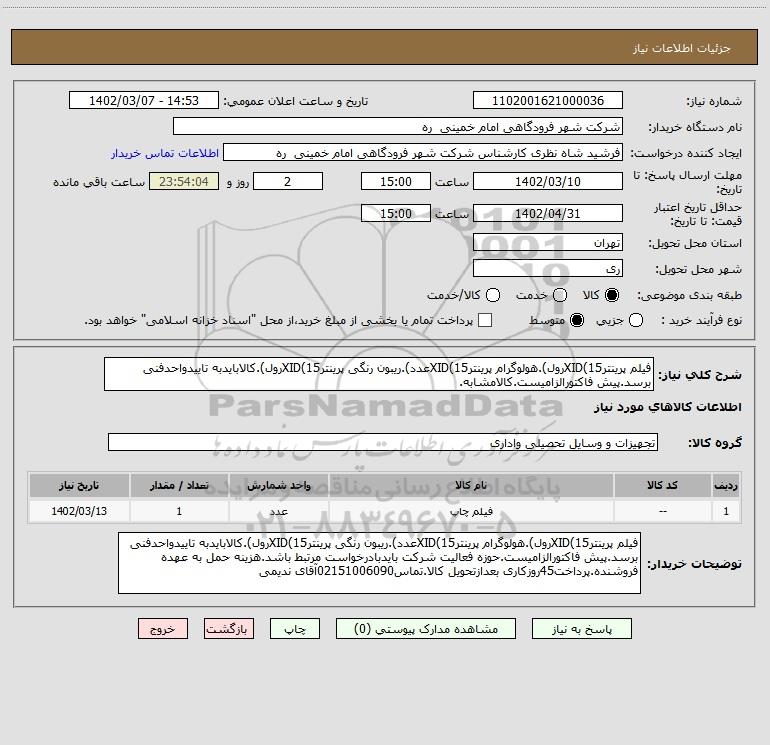The height and width of the screenshot is (745, 770).
Task: Select the خدمت radio option
Action: coord(560,295)
